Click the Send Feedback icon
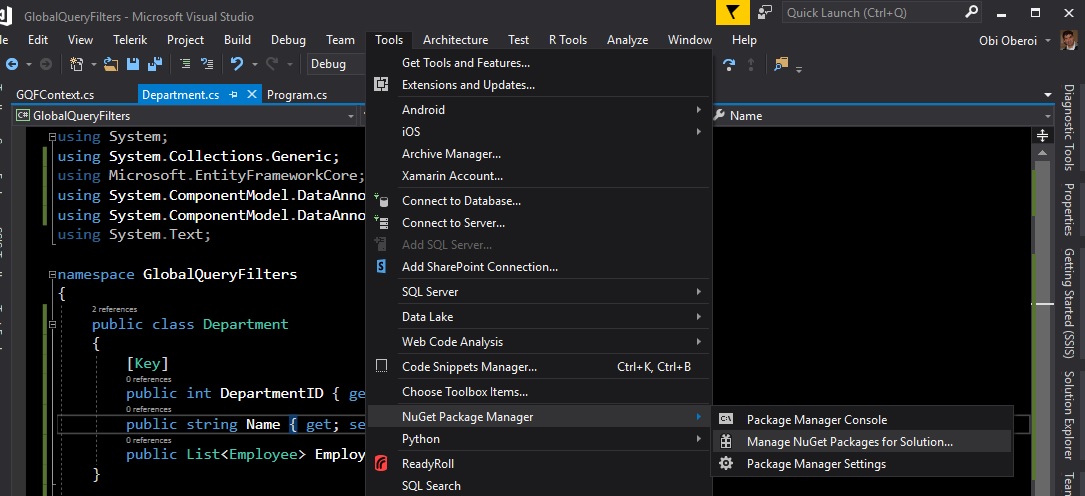The image size is (1085, 496). click(x=765, y=13)
